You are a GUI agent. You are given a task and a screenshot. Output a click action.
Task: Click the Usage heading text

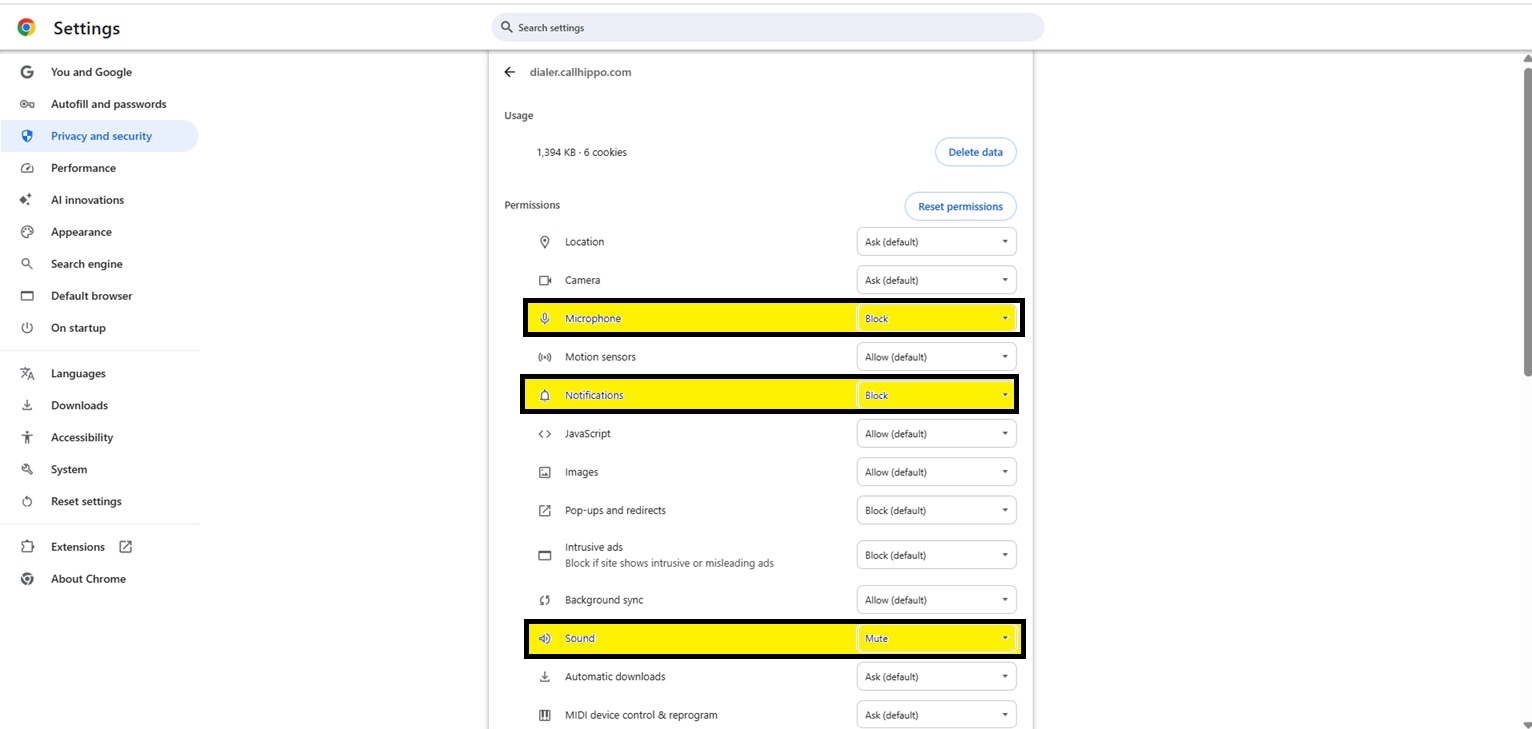pyautogui.click(x=519, y=116)
